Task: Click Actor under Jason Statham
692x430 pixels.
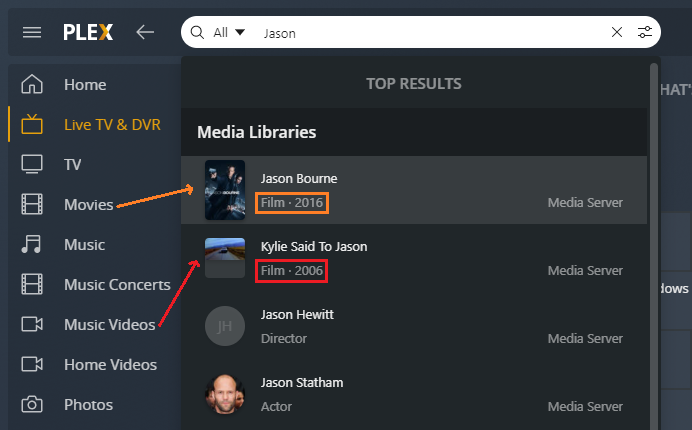Action: tap(276, 407)
